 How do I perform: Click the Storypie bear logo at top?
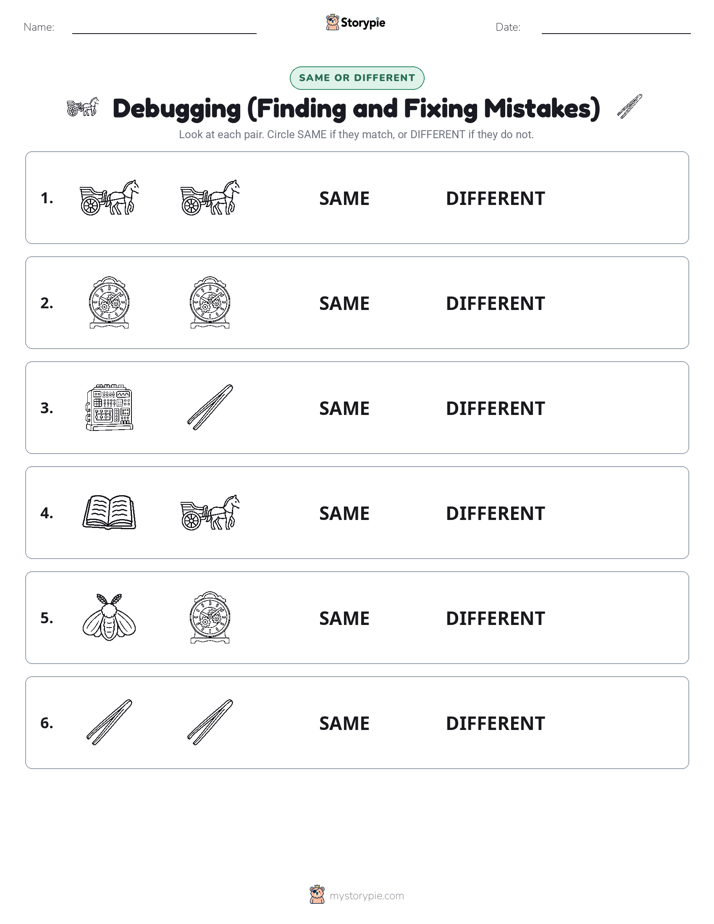click(332, 22)
